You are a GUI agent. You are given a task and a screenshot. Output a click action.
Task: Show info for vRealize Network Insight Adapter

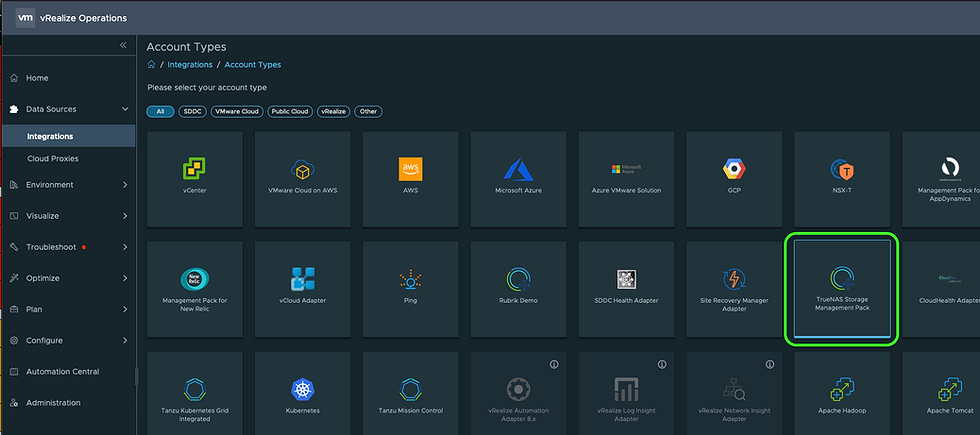770,364
